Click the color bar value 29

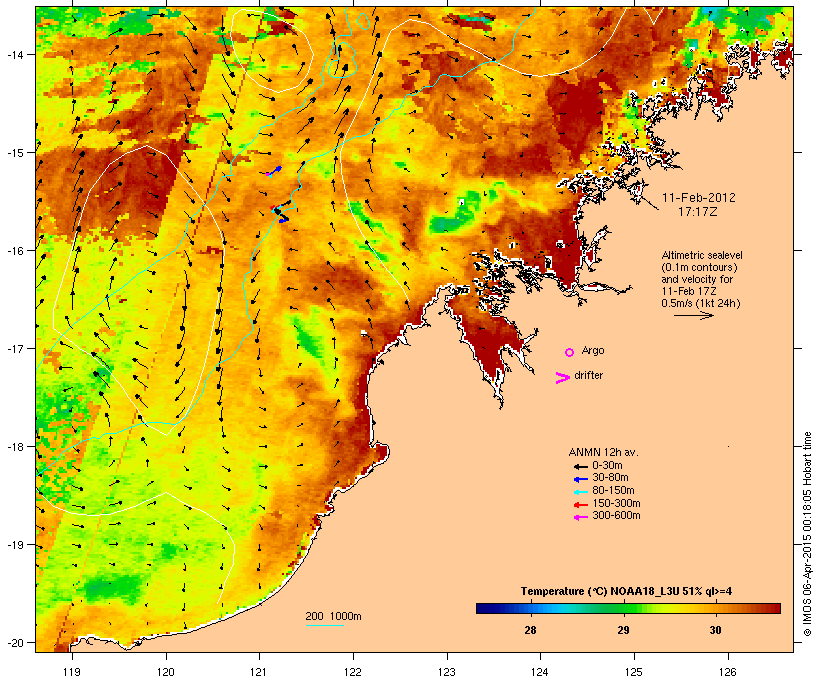click(623, 630)
